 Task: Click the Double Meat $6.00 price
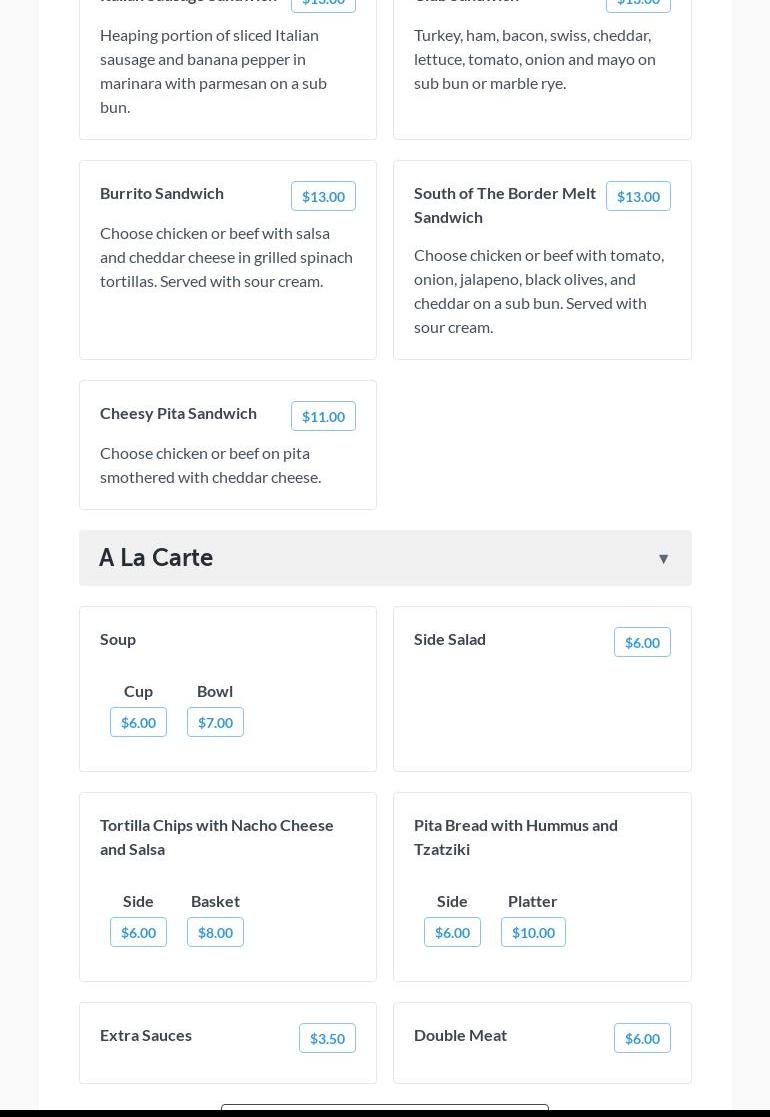click(x=642, y=1038)
